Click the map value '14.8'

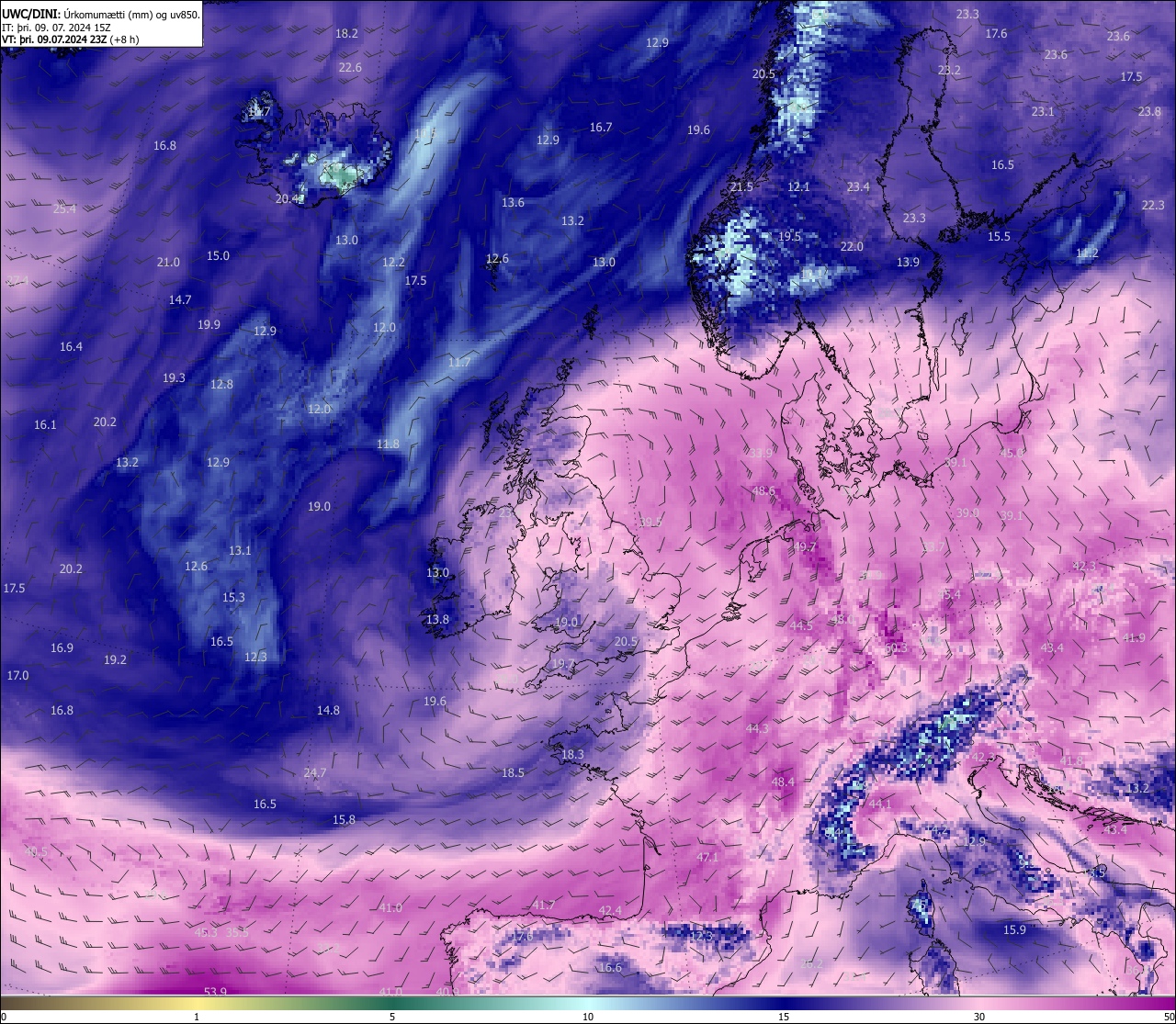328,710
